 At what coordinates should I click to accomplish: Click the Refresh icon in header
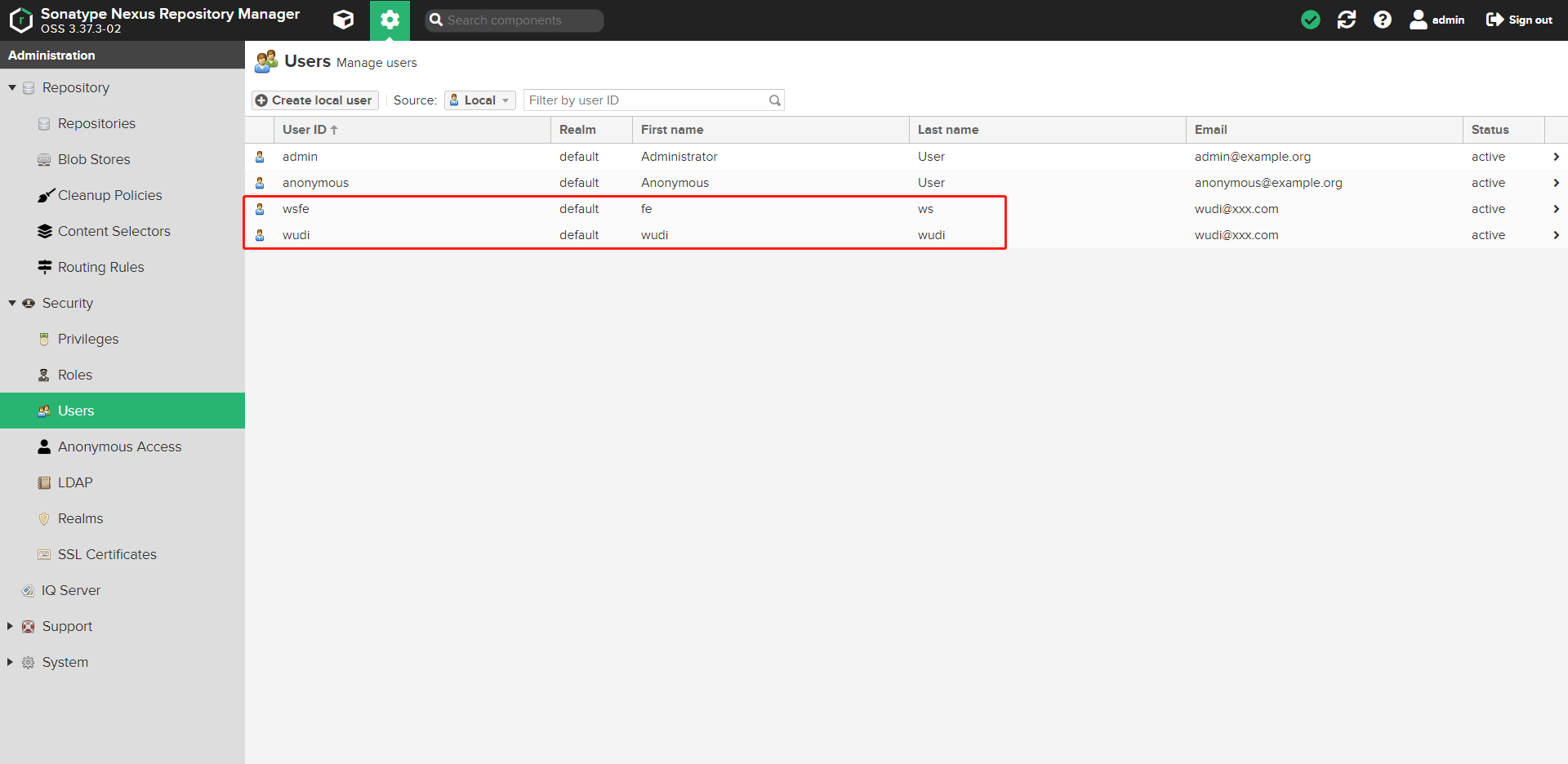click(x=1347, y=20)
